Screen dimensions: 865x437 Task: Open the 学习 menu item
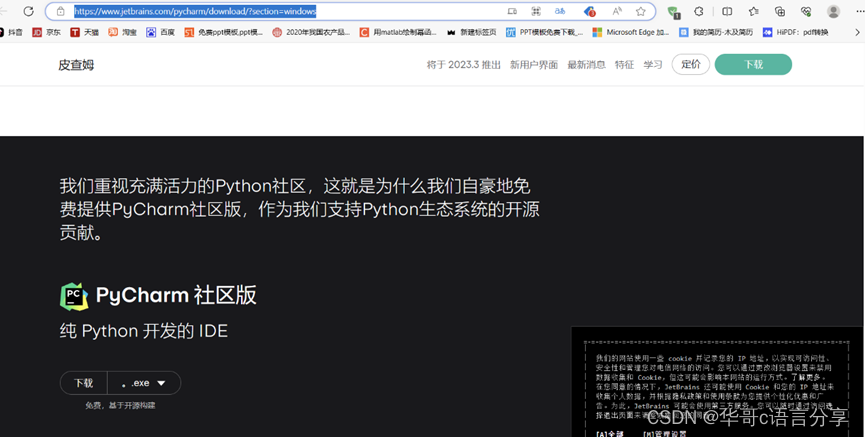click(653, 65)
